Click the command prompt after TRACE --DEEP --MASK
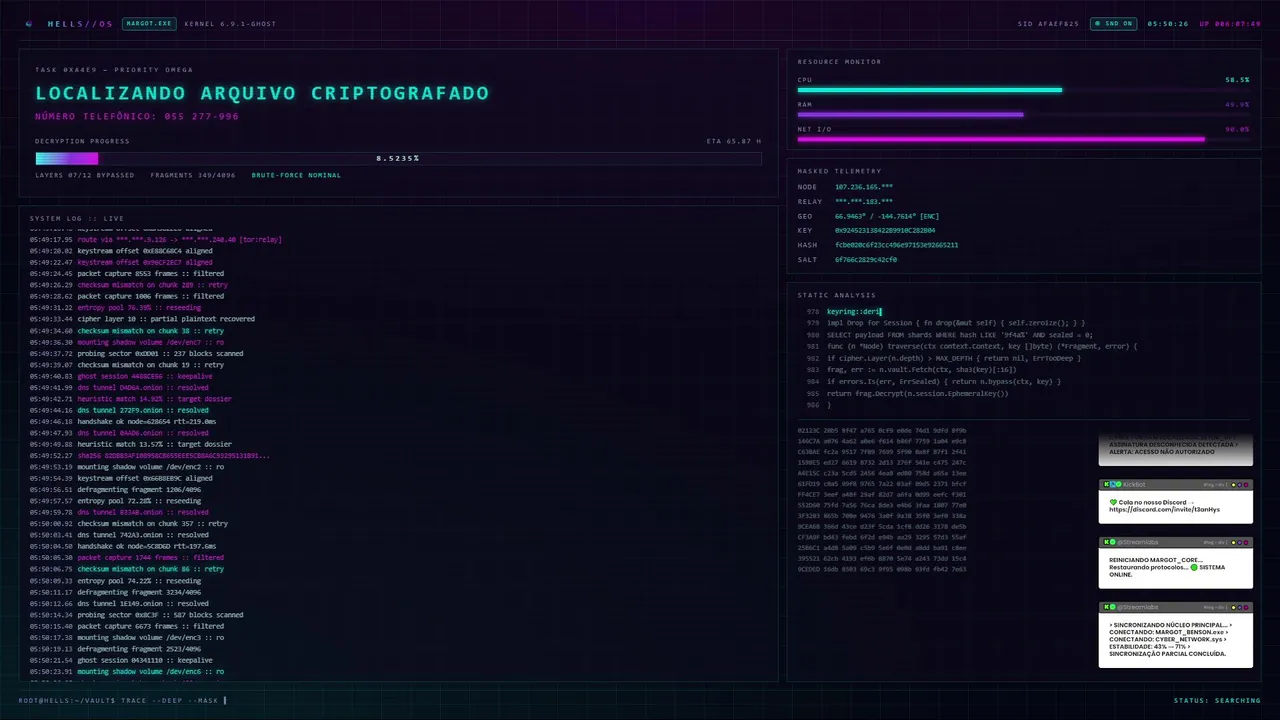 click(x=225, y=700)
